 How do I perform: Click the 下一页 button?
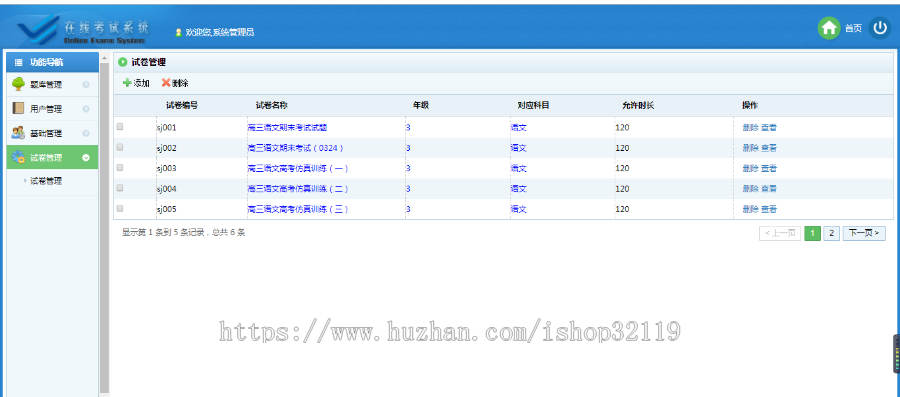(864, 233)
